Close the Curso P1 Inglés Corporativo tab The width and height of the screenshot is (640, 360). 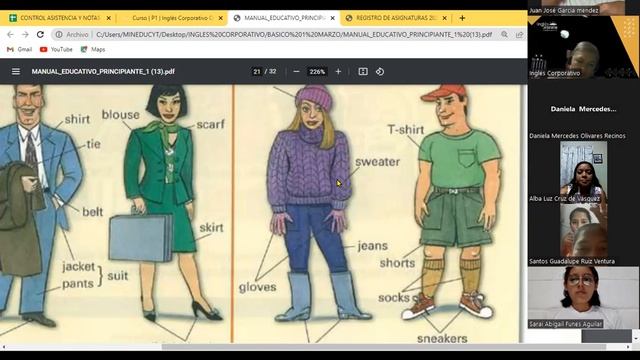[221, 18]
